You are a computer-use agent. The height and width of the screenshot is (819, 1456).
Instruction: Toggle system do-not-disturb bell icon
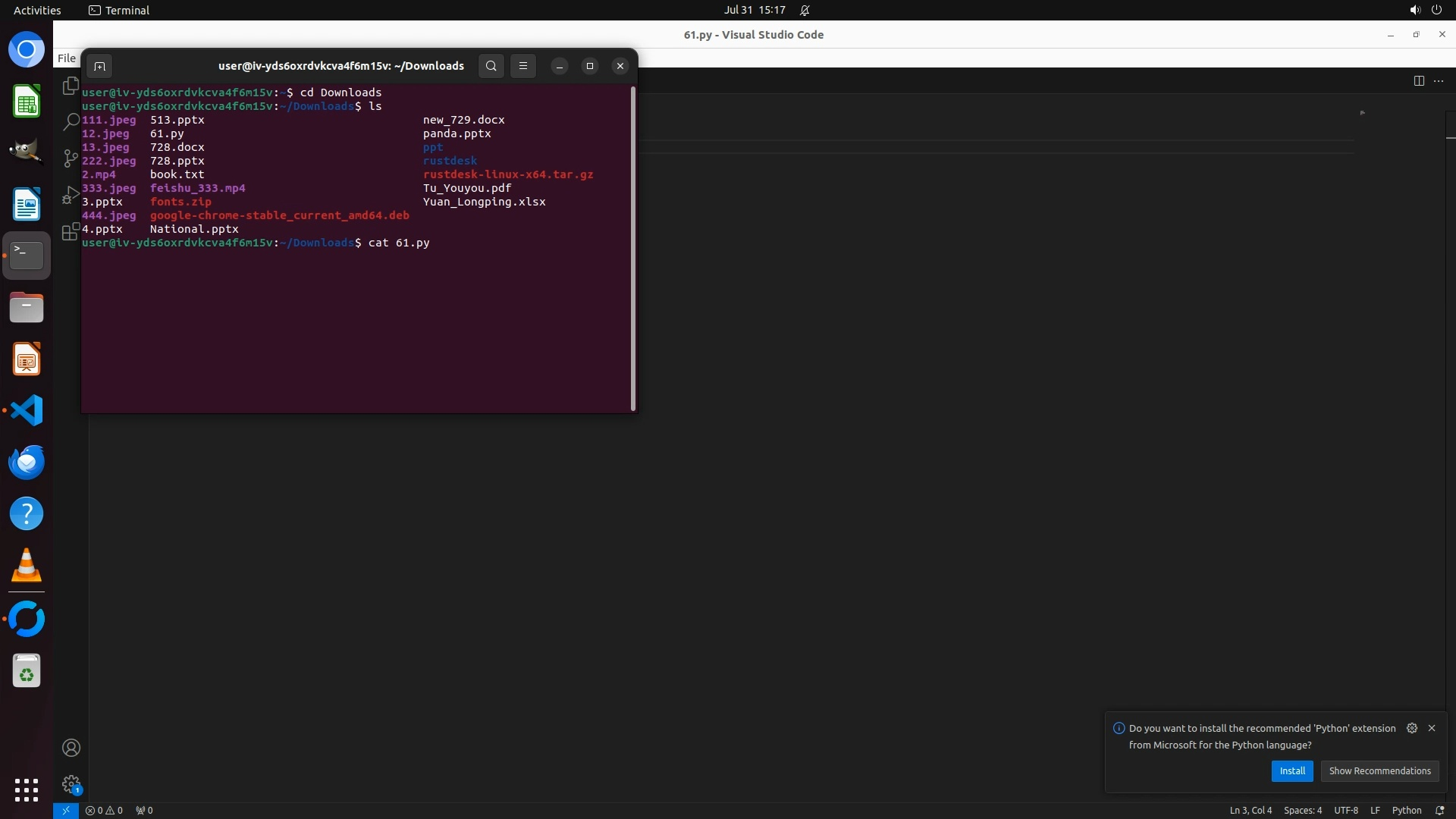click(x=805, y=11)
